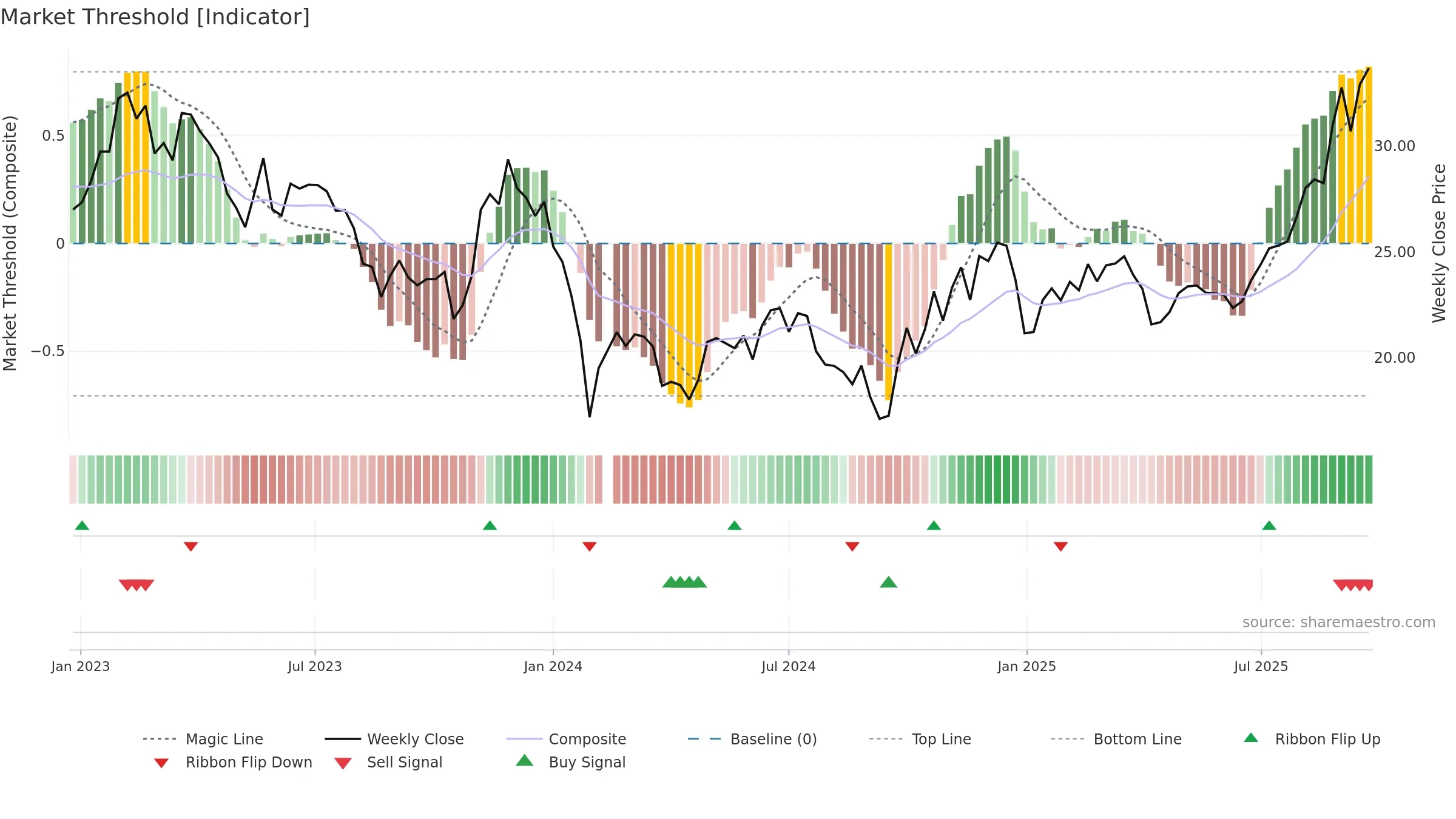The width and height of the screenshot is (1456, 819).
Task: Click the 0.5 composite axis tick
Action: tap(53, 136)
